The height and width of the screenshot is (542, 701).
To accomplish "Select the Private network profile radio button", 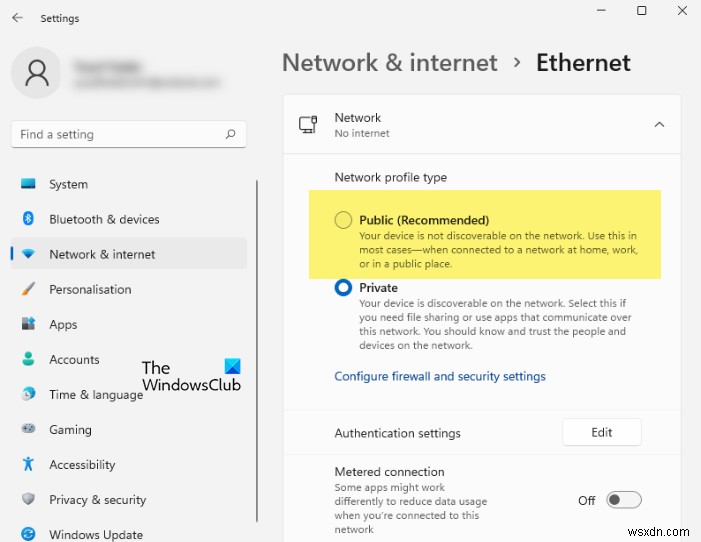I will click(343, 288).
